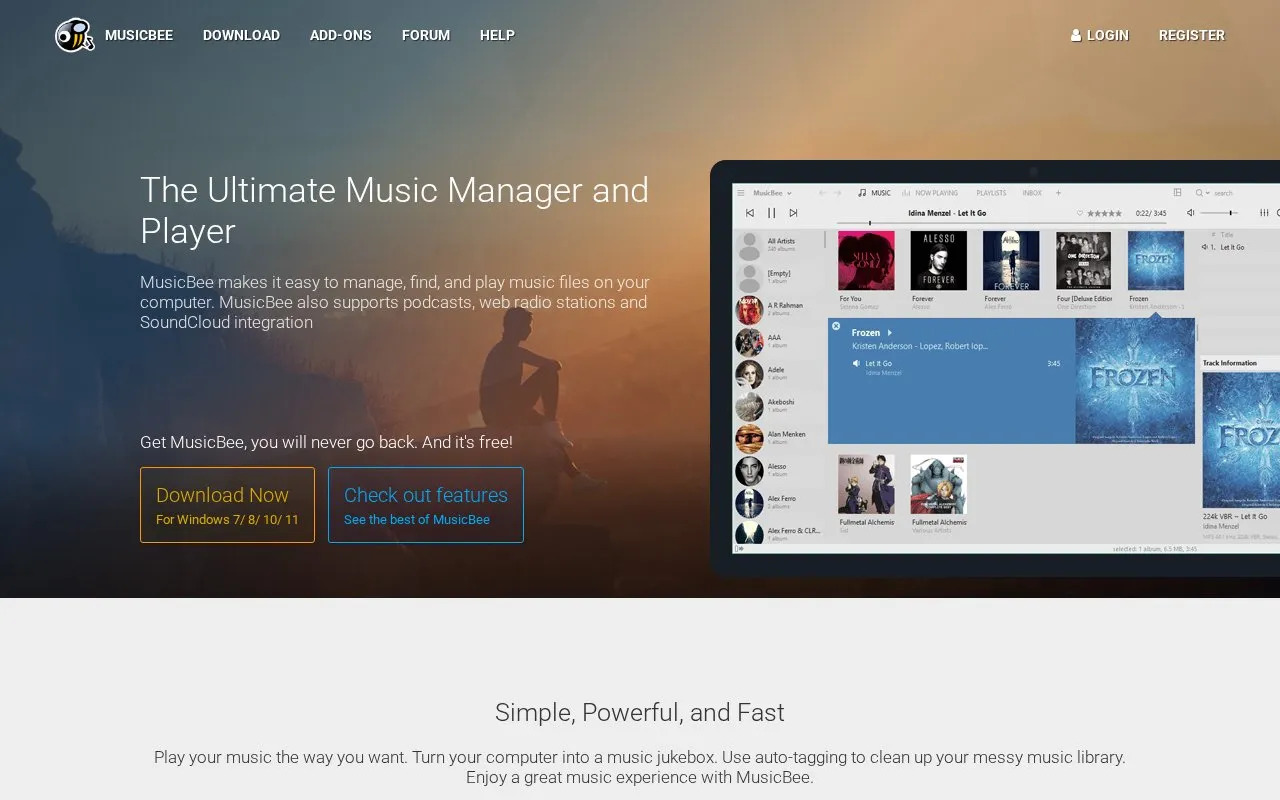Add a new tab with the plus icon

[x=1058, y=193]
